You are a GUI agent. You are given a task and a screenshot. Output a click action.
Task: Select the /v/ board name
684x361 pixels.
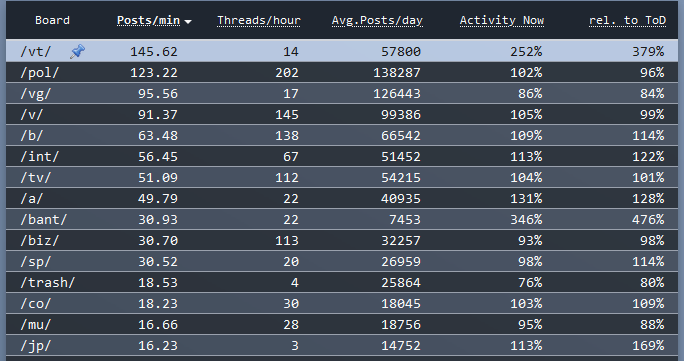click(x=32, y=115)
